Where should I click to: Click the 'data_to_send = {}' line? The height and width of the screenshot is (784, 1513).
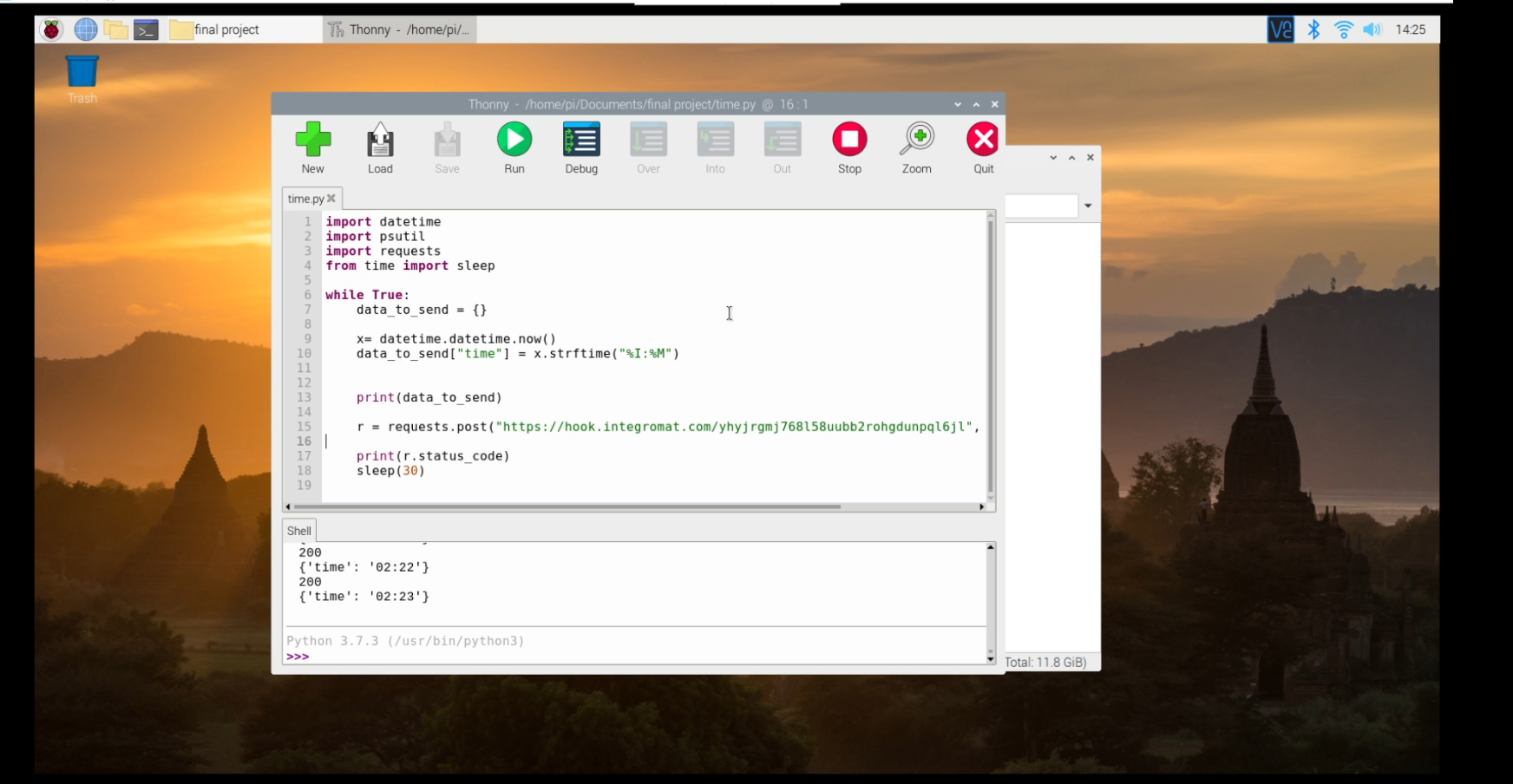pos(422,310)
